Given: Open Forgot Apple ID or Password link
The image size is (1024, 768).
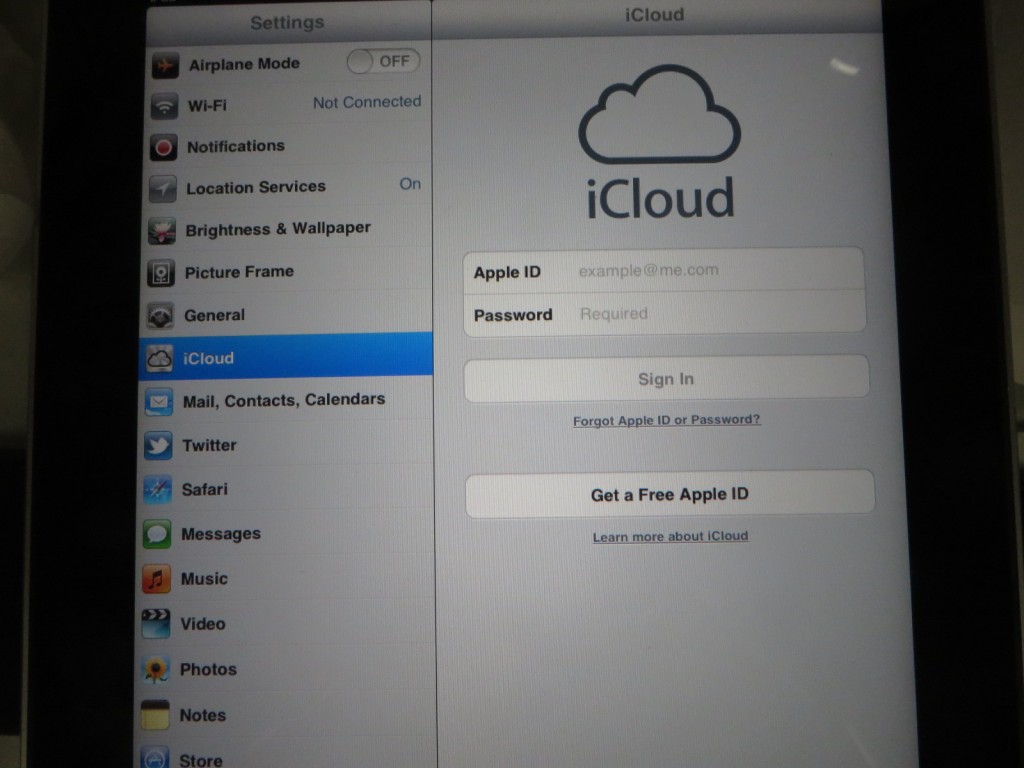Looking at the screenshot, I should tap(667, 421).
